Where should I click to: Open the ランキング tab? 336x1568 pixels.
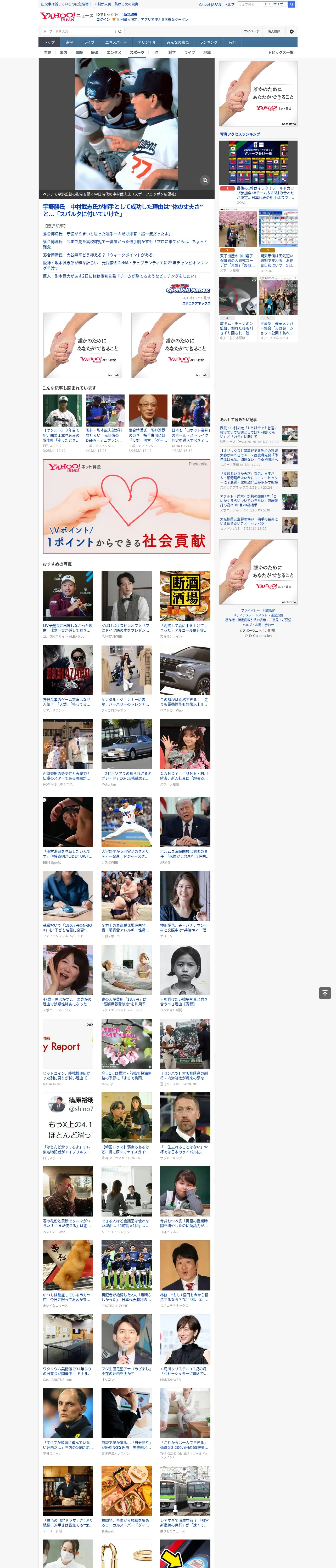(x=209, y=43)
